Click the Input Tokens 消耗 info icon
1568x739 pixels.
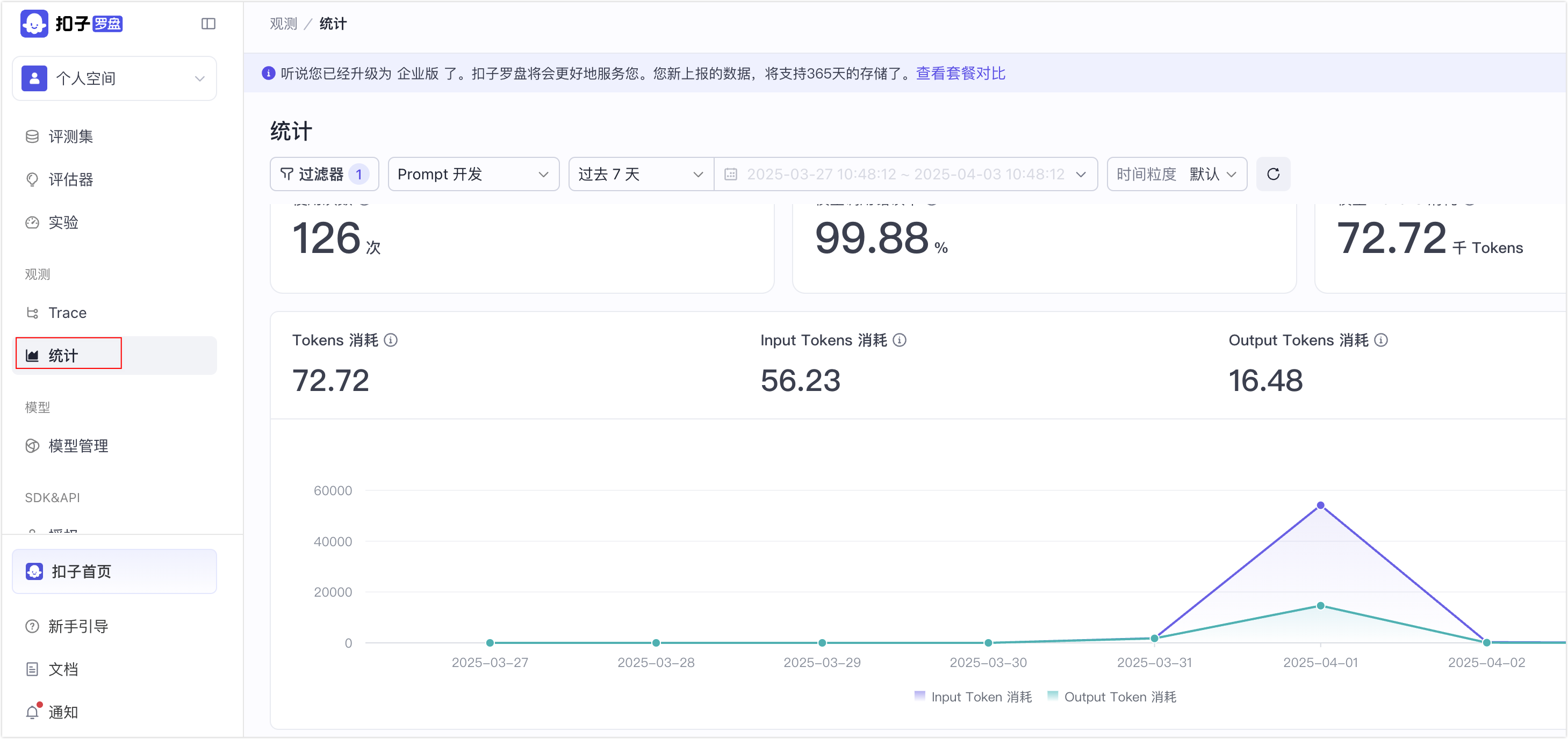click(900, 340)
